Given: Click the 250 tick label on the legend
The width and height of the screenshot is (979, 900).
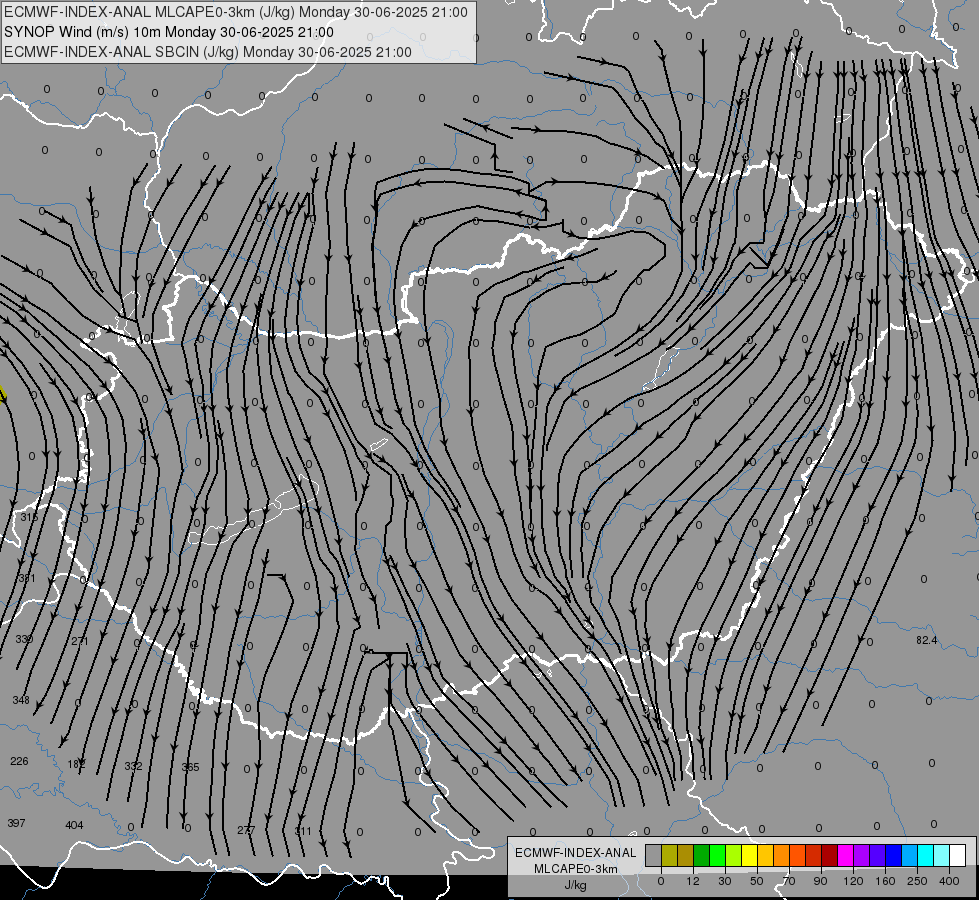Looking at the screenshot, I should click(917, 881).
